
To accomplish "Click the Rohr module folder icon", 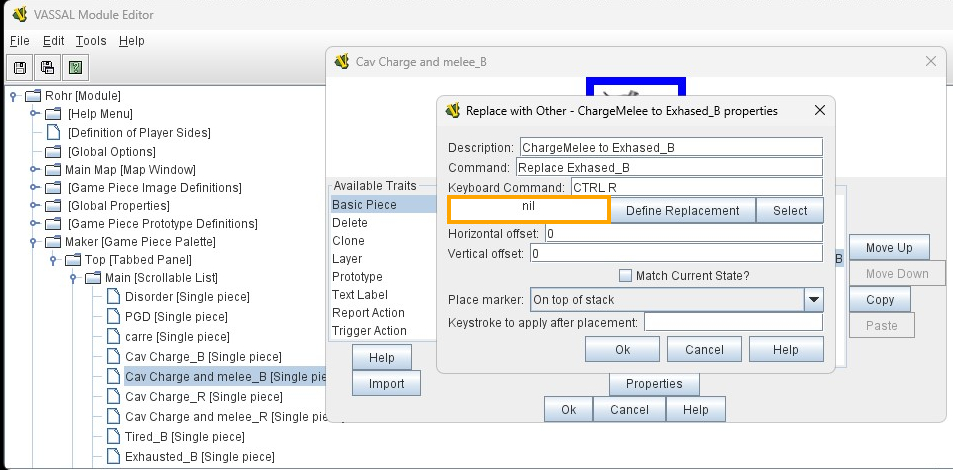I will 32,96.
